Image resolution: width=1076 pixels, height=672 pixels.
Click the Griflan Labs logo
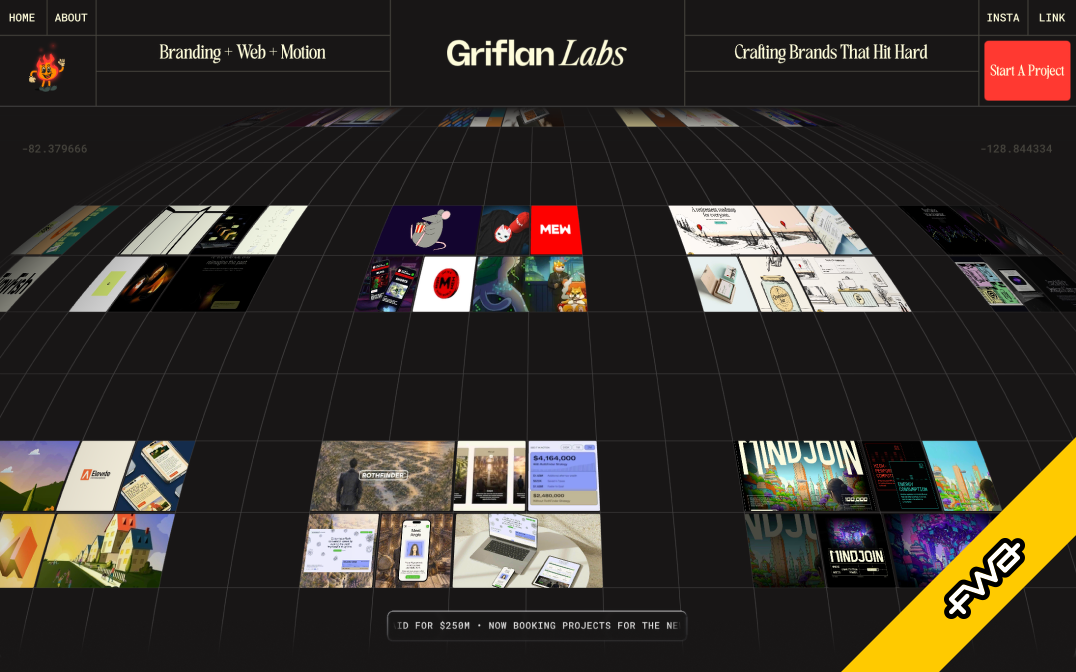click(x=536, y=54)
